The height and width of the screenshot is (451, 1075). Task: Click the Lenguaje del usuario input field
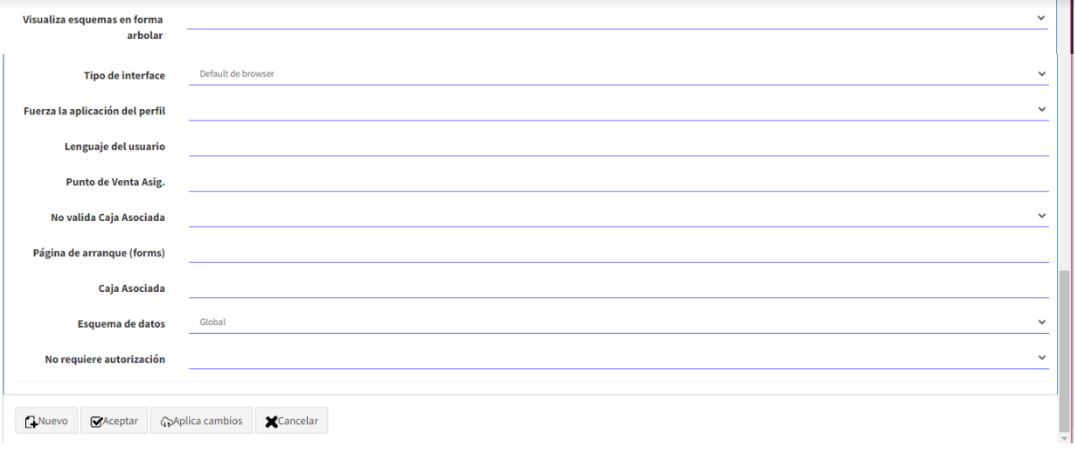(x=618, y=145)
